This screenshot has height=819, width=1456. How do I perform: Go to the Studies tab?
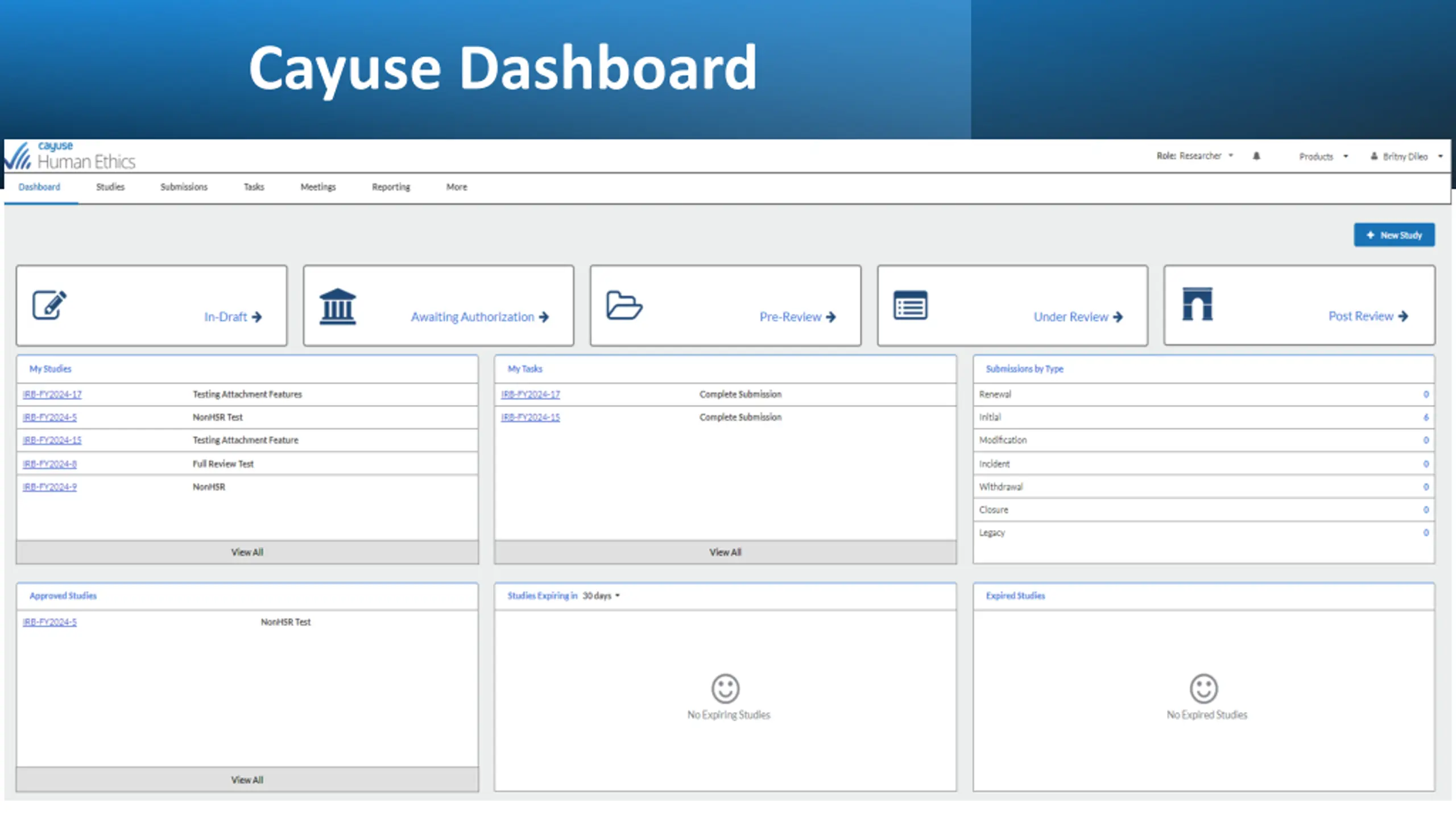[x=110, y=187]
